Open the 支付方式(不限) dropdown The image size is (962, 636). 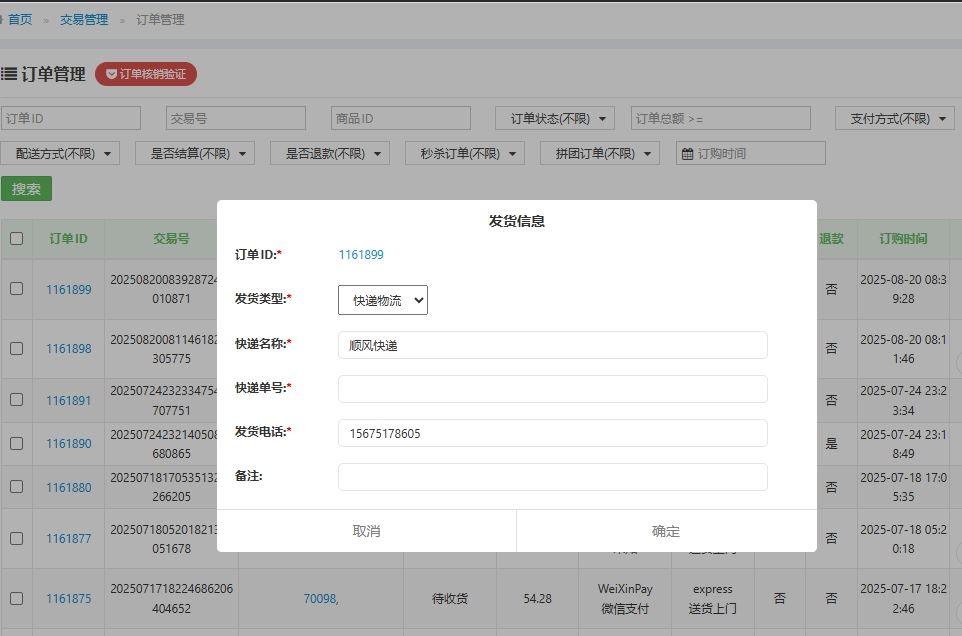point(895,118)
